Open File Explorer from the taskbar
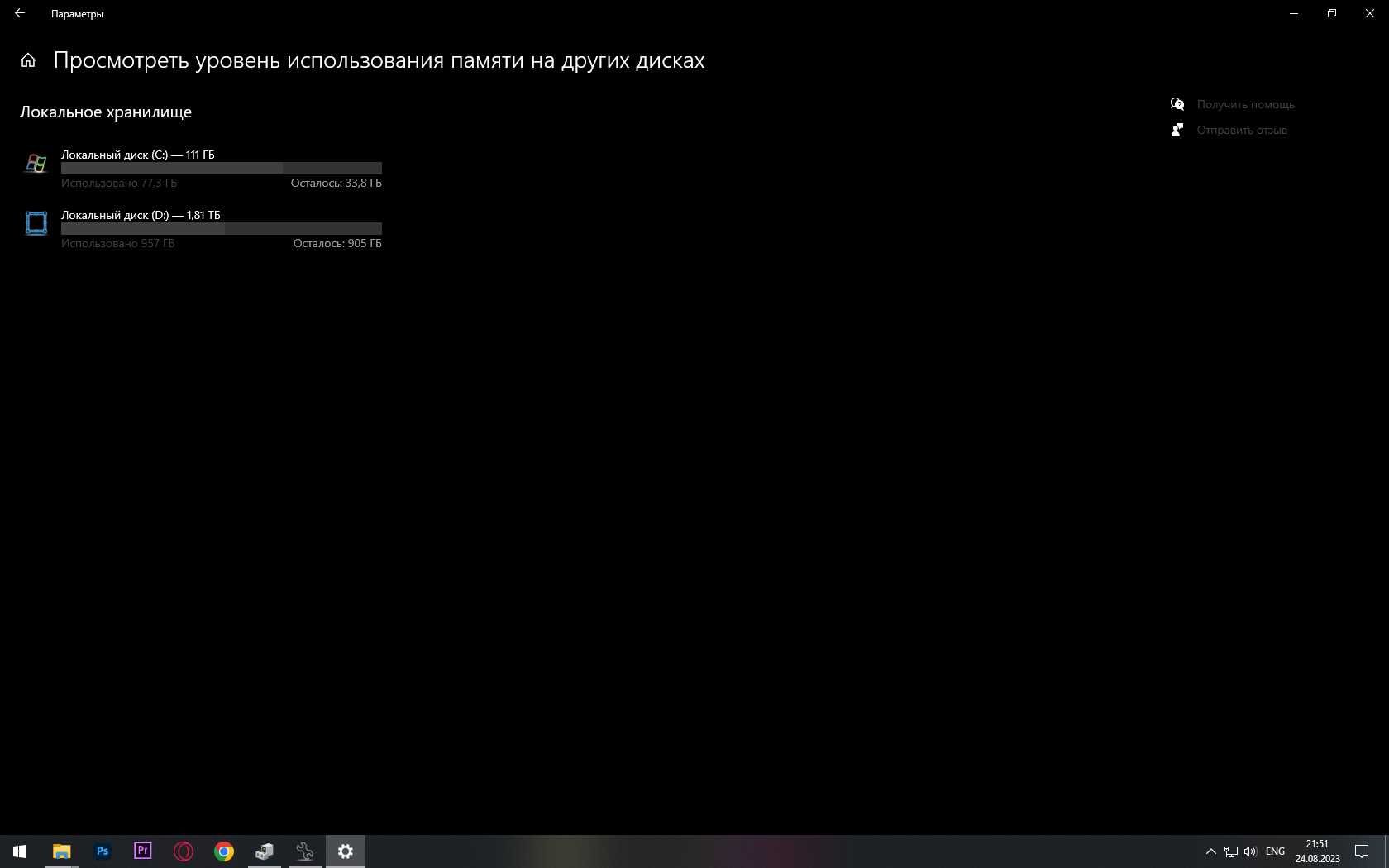This screenshot has width=1389, height=868. [x=61, y=851]
